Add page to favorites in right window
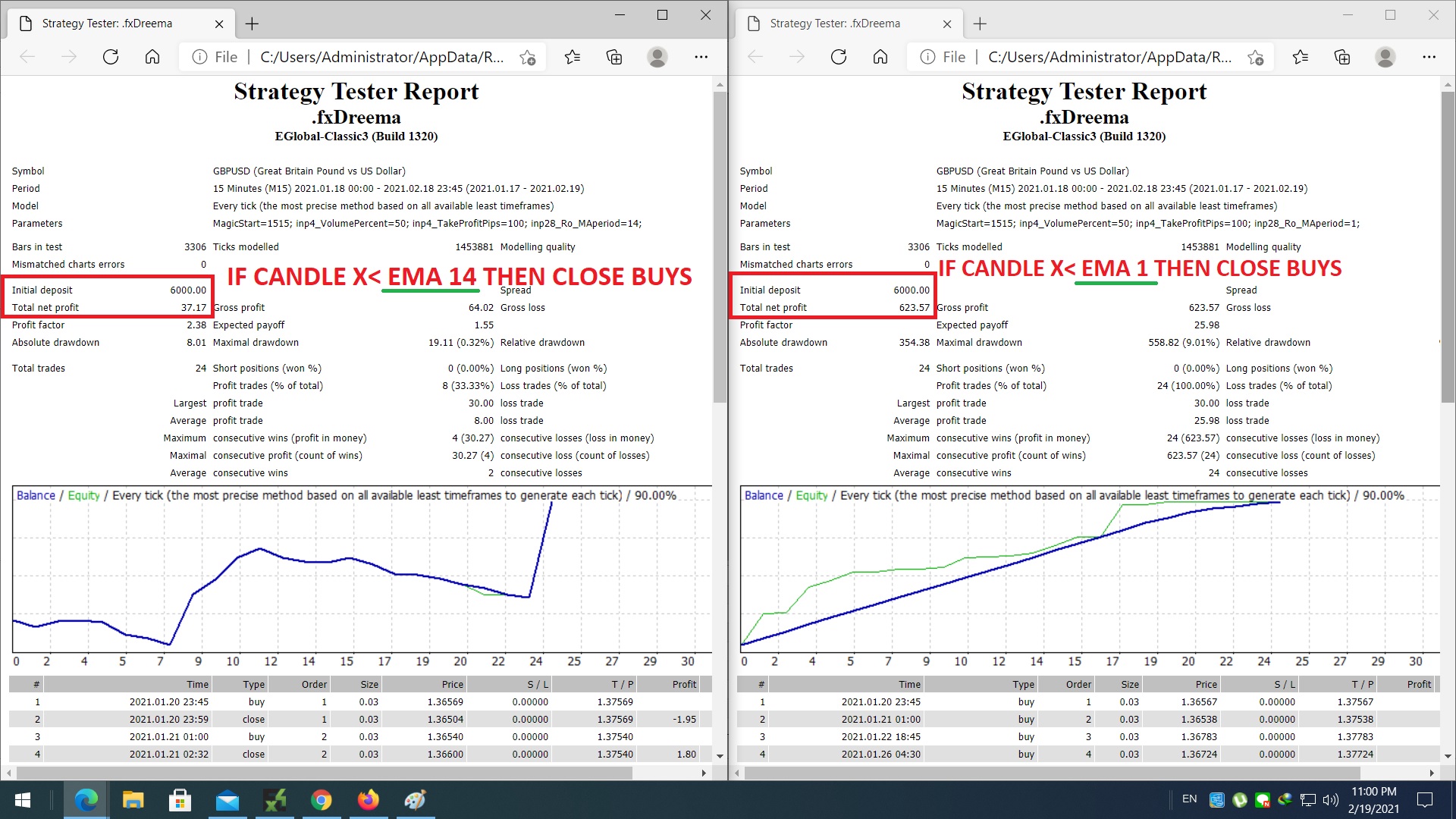 (1256, 57)
